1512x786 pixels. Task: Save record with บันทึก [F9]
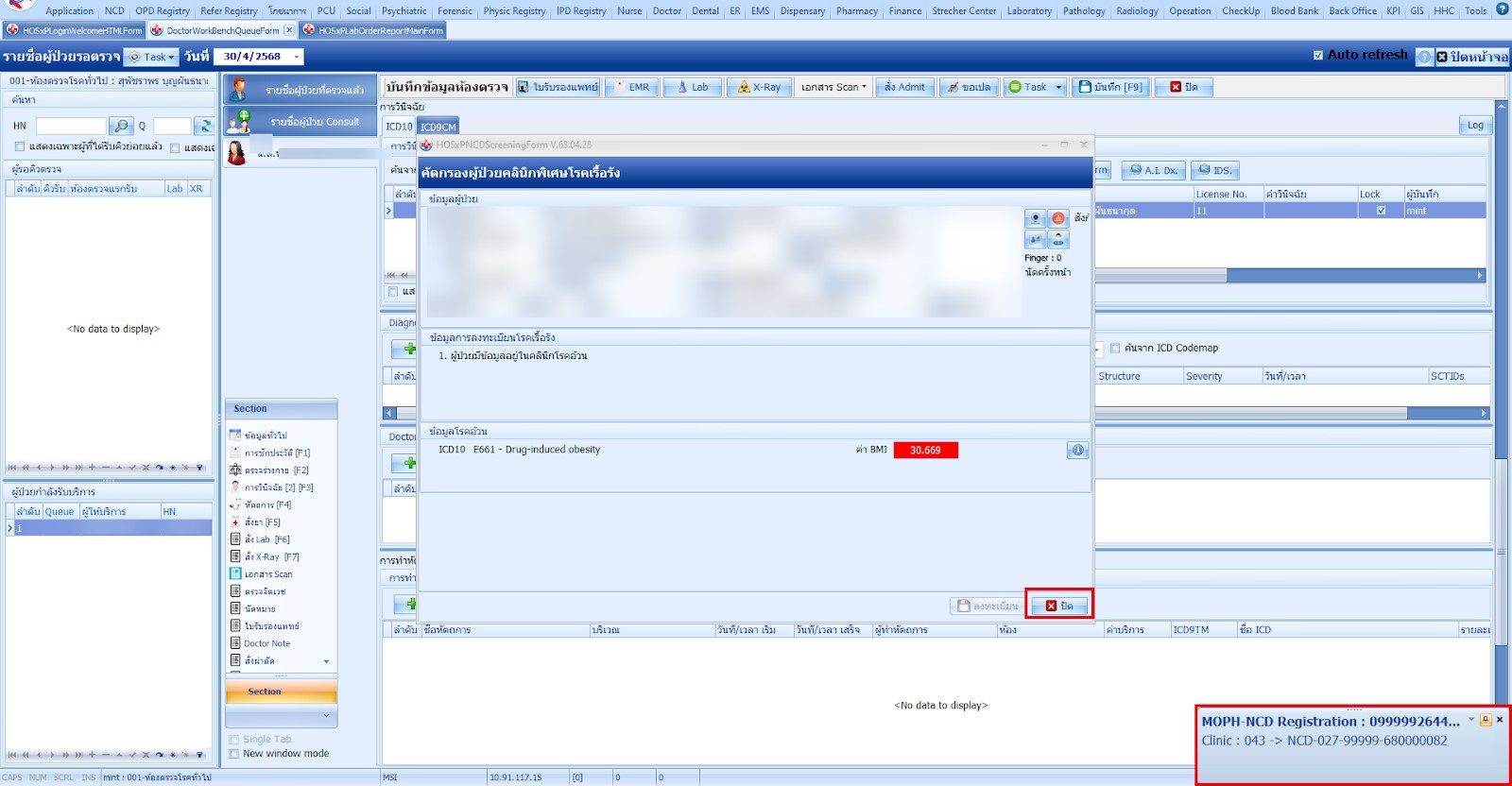[x=1110, y=87]
